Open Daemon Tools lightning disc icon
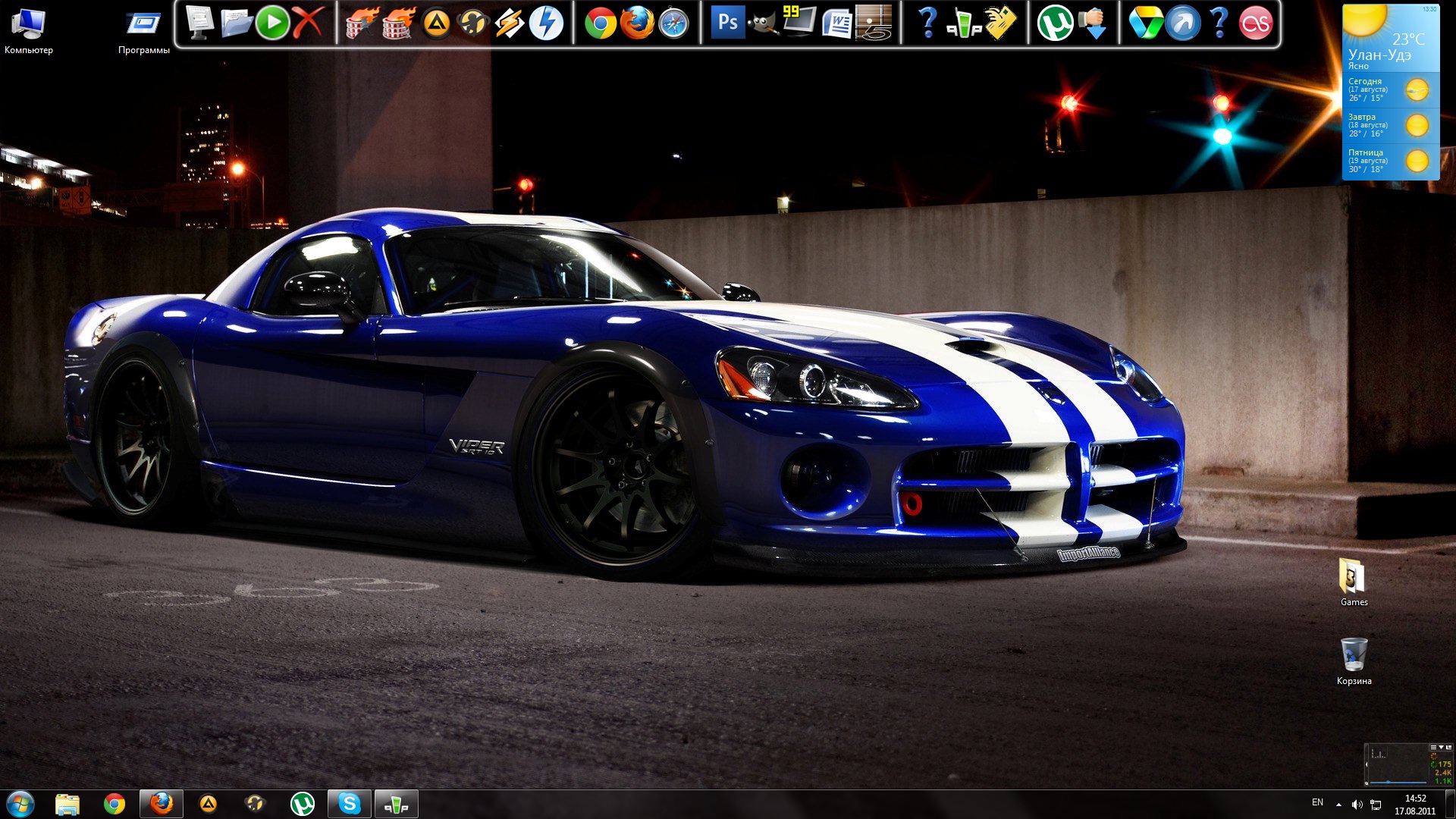Viewport: 1456px width, 819px height. (x=546, y=23)
